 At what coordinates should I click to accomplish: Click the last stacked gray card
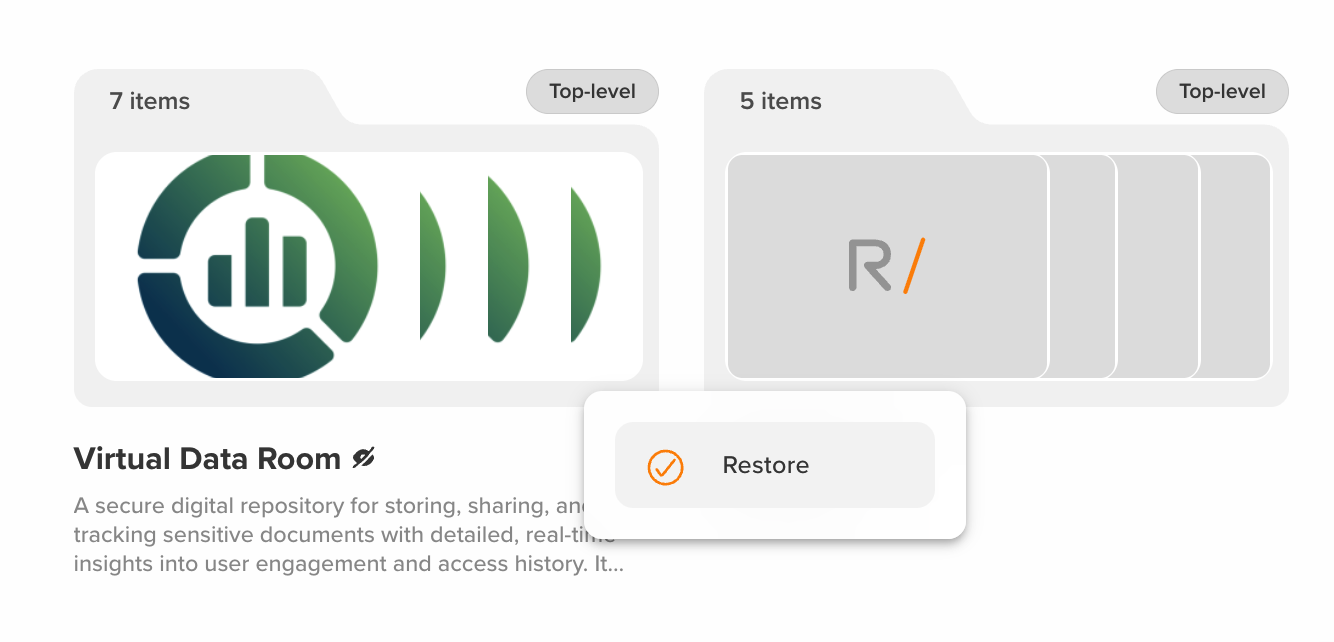1236,266
